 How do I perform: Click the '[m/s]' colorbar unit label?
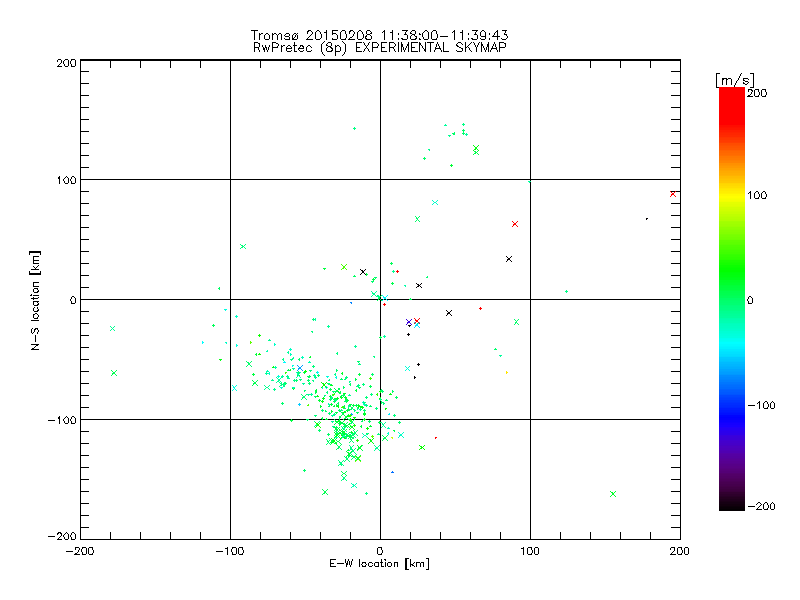(735, 80)
